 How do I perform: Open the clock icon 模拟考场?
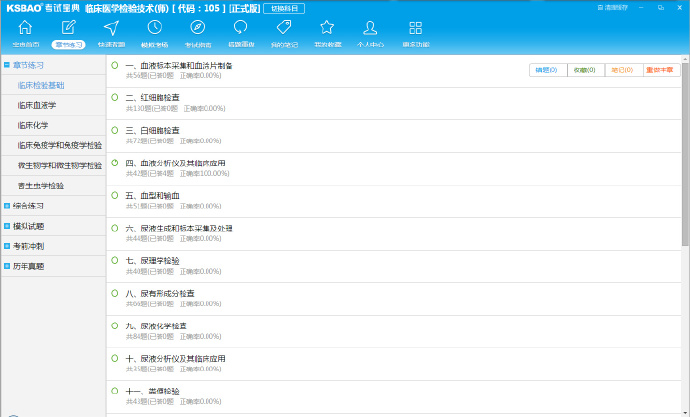coord(154,28)
